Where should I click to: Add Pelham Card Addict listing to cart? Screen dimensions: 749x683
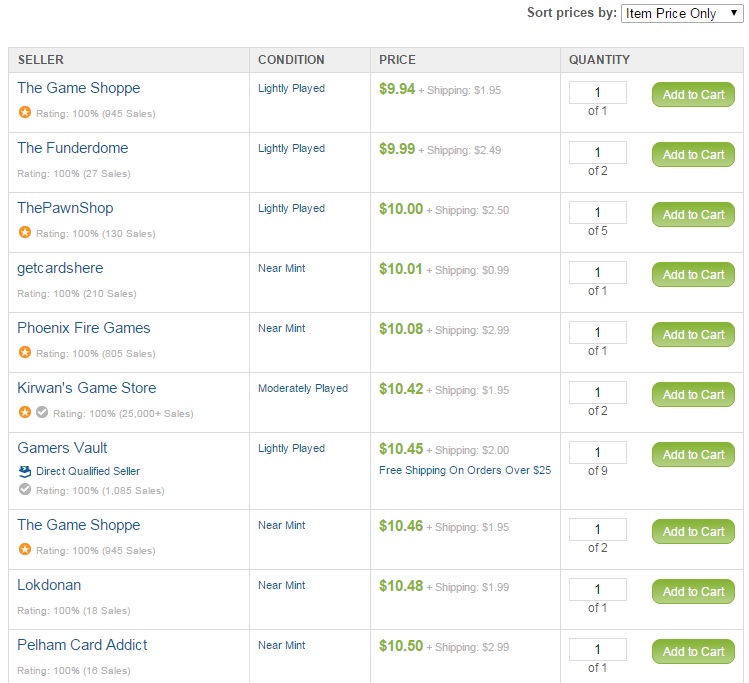[x=693, y=652]
